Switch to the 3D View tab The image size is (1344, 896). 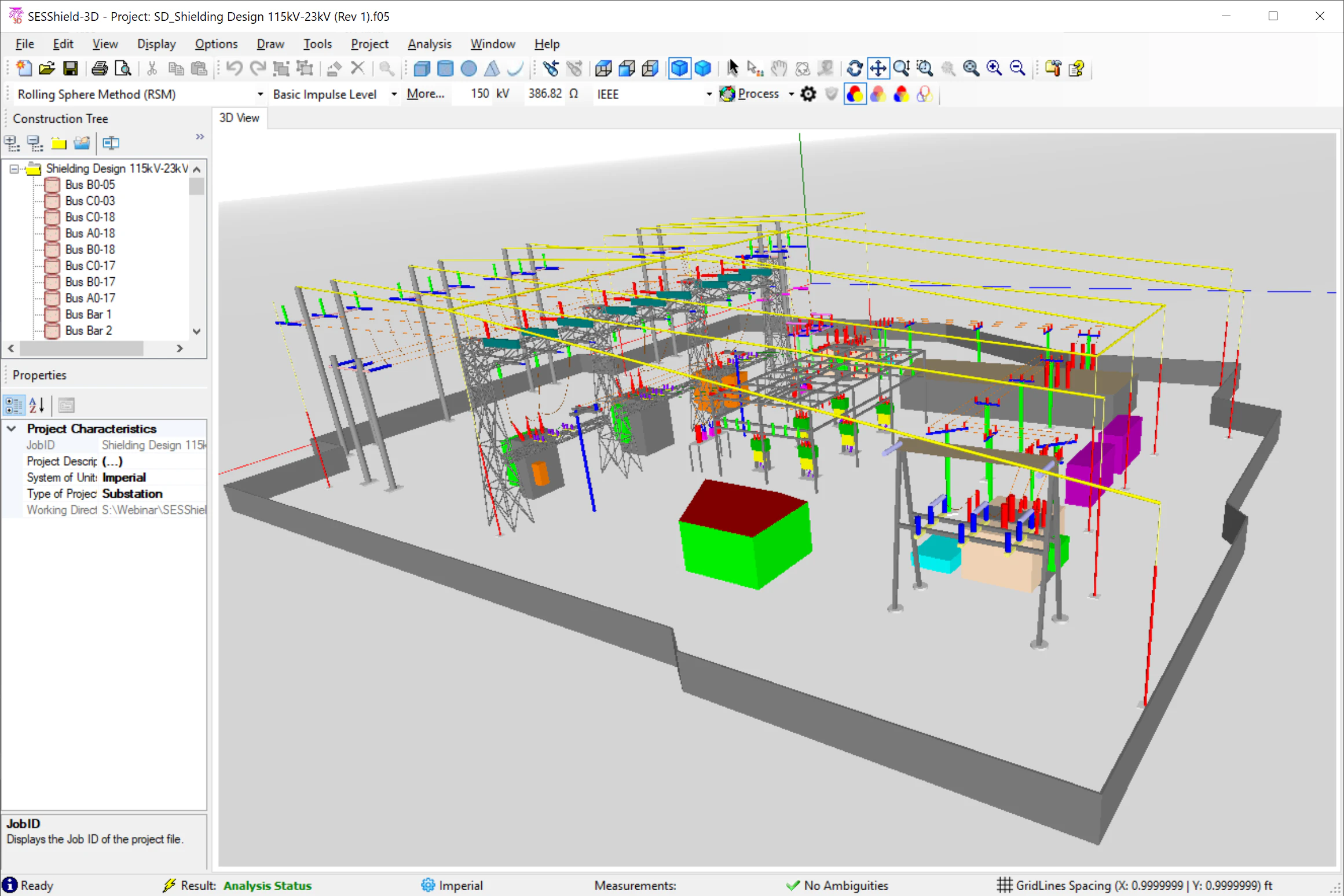[x=239, y=117]
